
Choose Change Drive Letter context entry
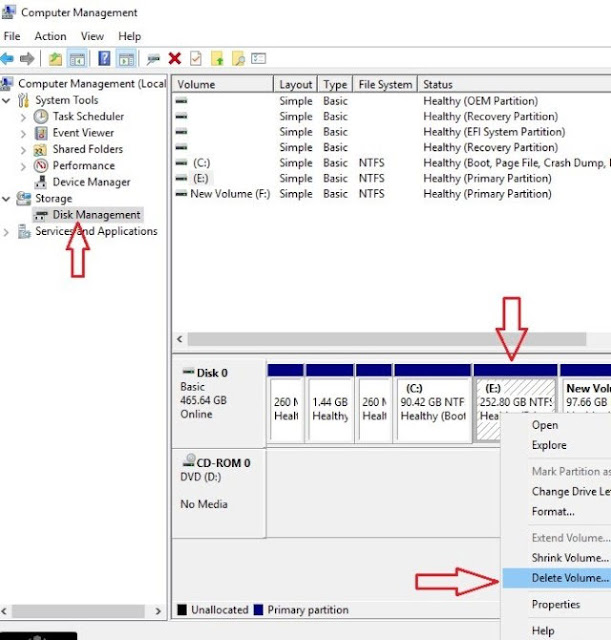click(x=557, y=491)
